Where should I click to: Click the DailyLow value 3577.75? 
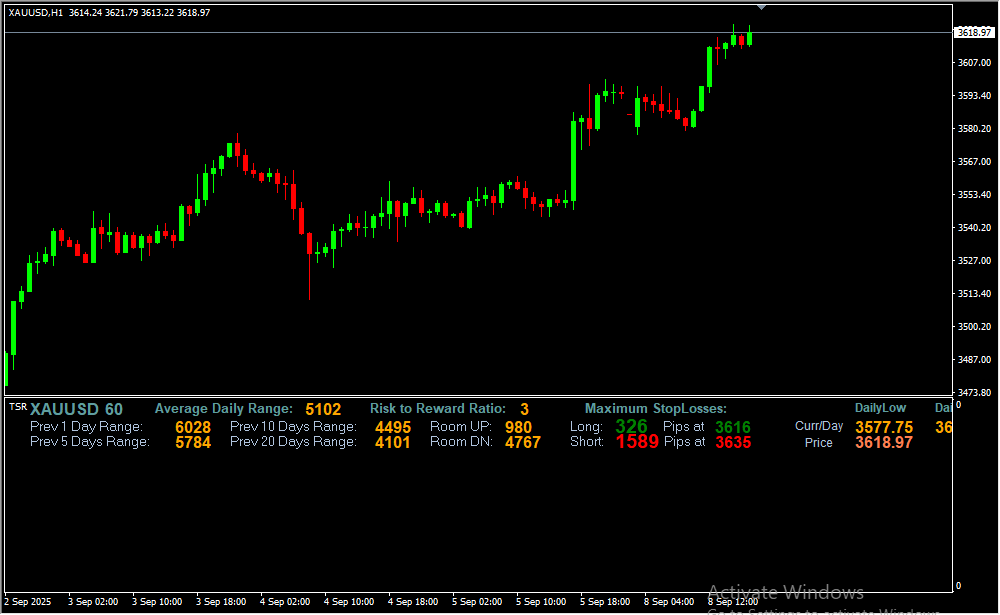[x=883, y=427]
